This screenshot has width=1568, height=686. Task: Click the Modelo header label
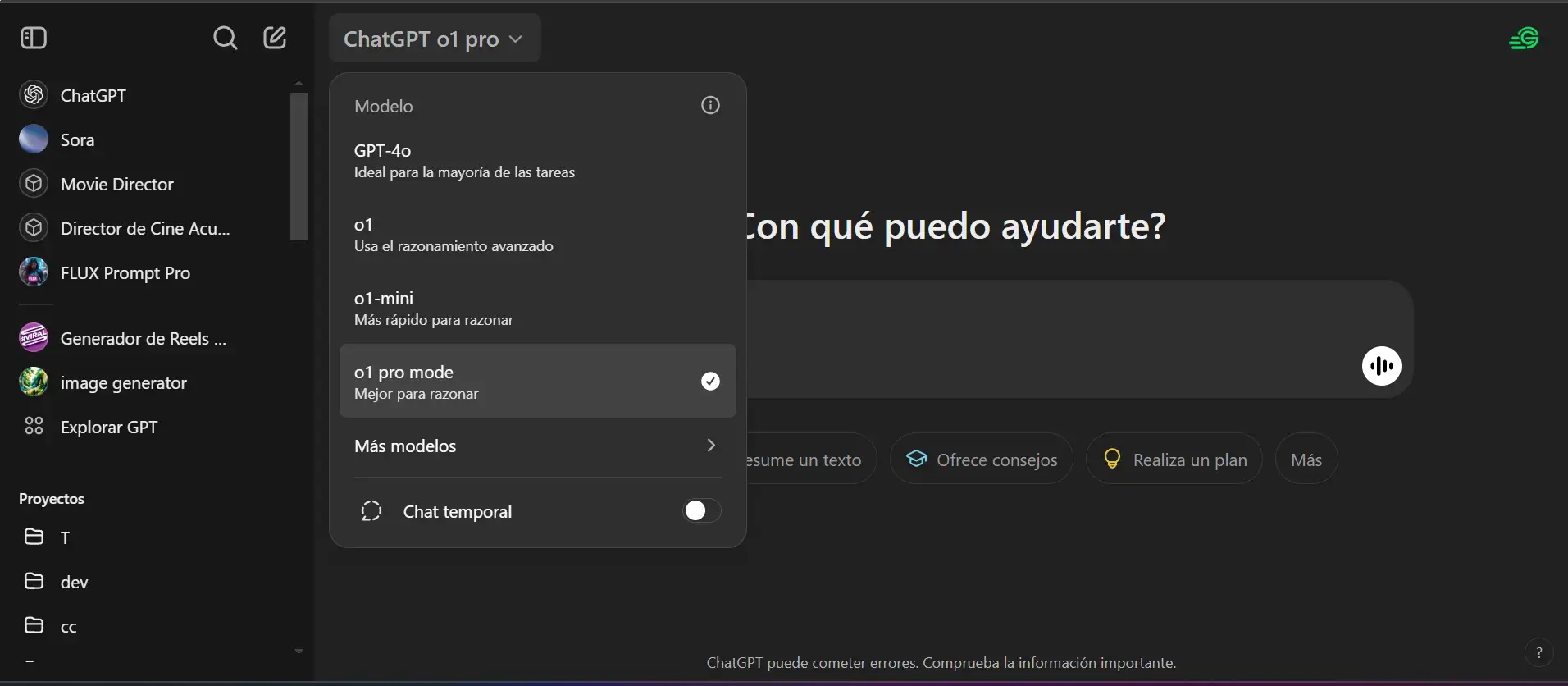pos(384,106)
